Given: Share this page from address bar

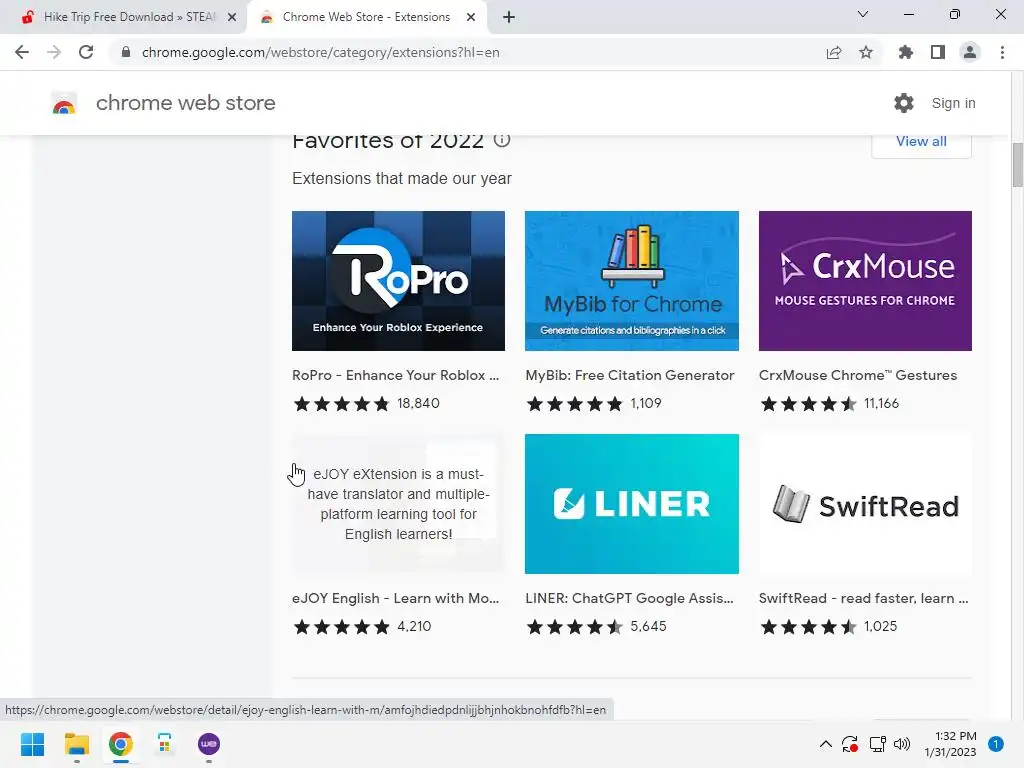Looking at the screenshot, I should point(833,52).
